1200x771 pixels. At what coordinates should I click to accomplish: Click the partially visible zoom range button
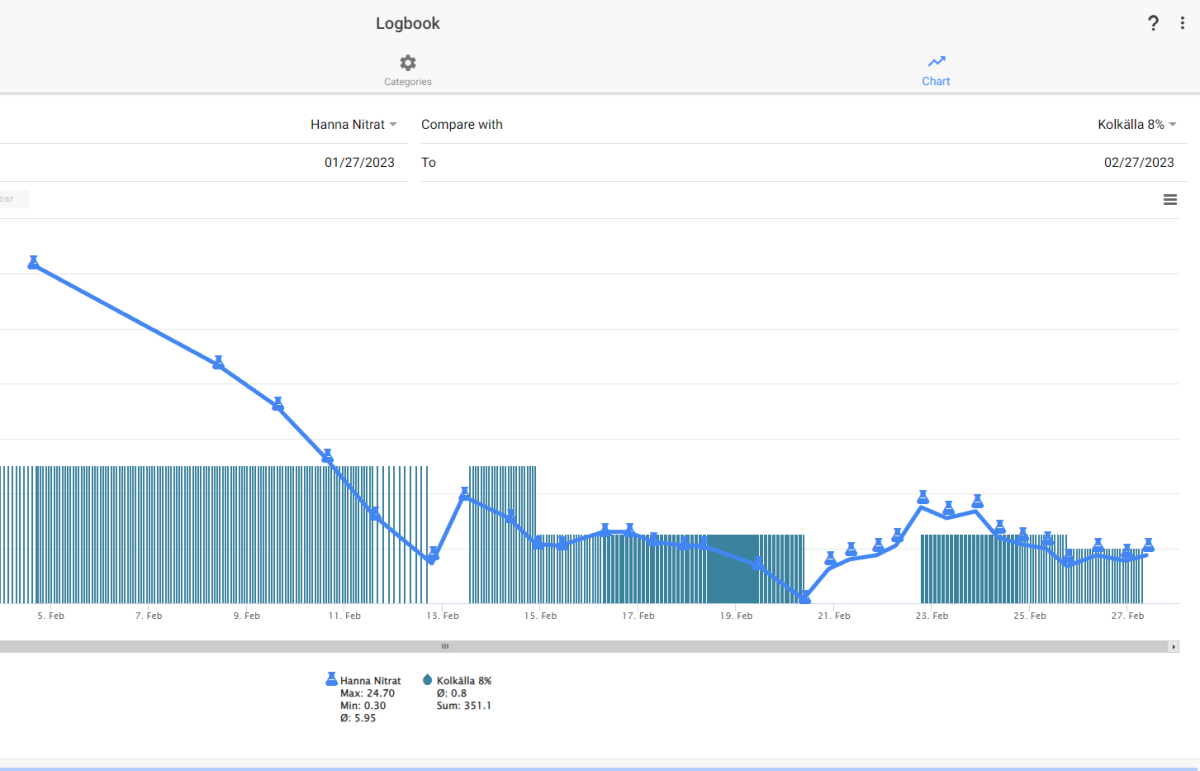pyautogui.click(x=14, y=199)
